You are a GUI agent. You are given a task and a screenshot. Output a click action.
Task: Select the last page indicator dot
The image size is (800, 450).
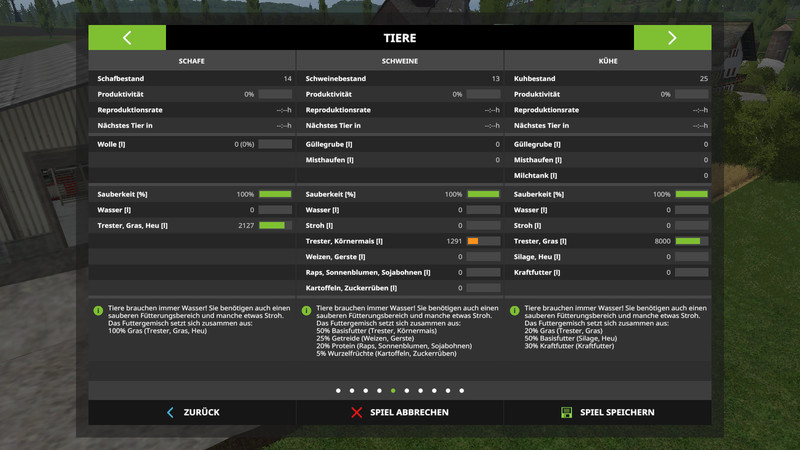462,390
